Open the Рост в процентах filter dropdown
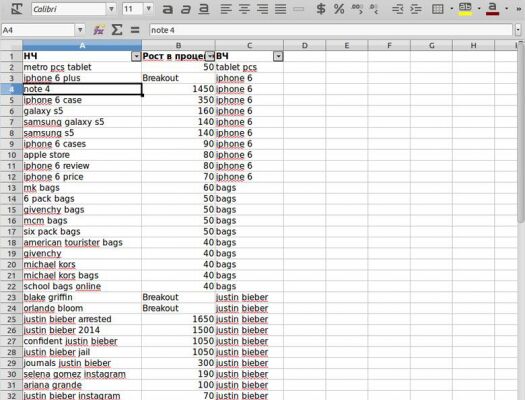 (x=210, y=56)
